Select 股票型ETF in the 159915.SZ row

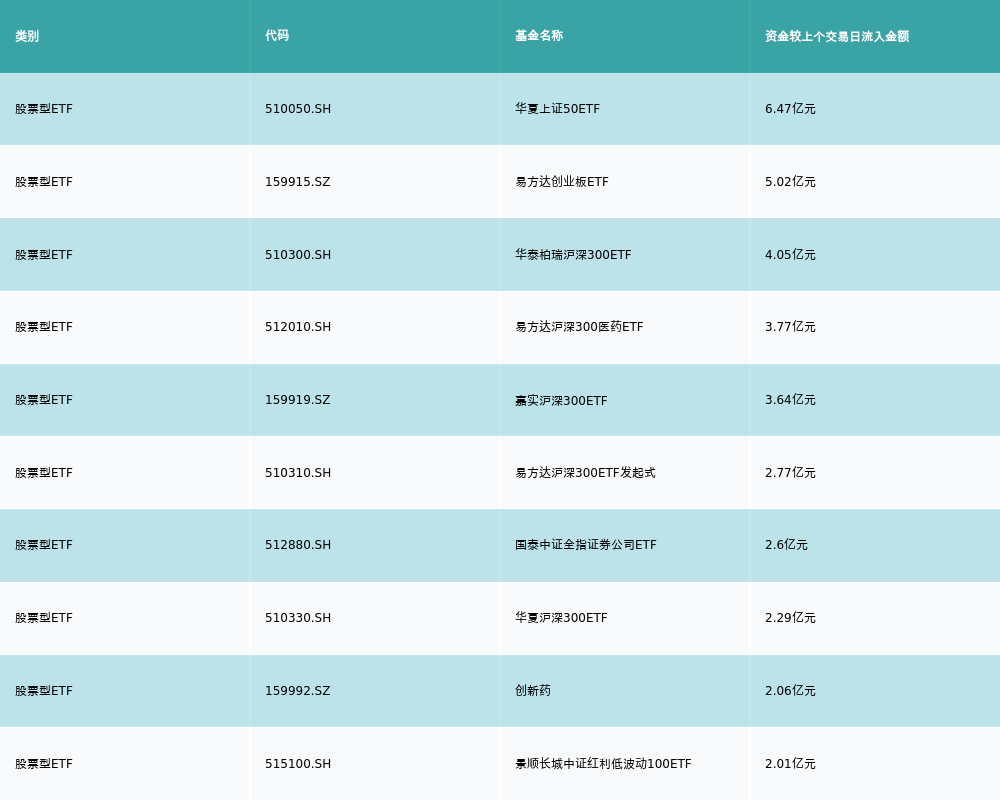[44, 182]
